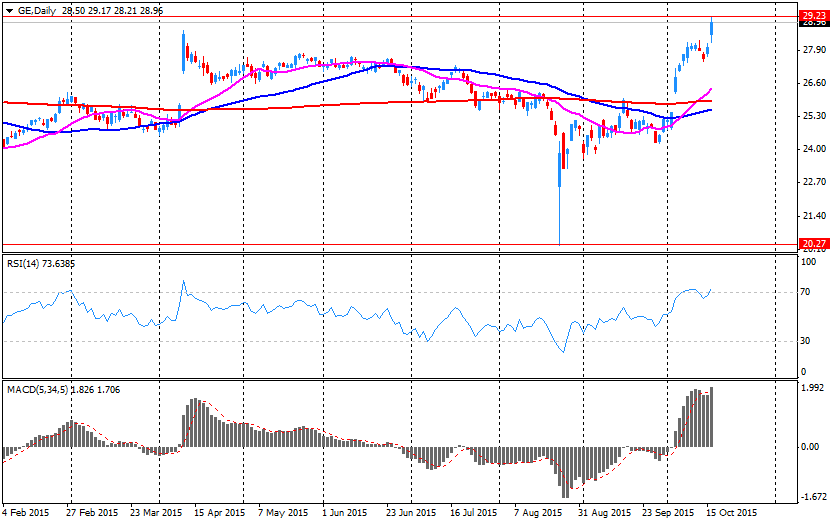Click the red 20.27 price level tag
The height and width of the screenshot is (521, 837).
[814, 244]
